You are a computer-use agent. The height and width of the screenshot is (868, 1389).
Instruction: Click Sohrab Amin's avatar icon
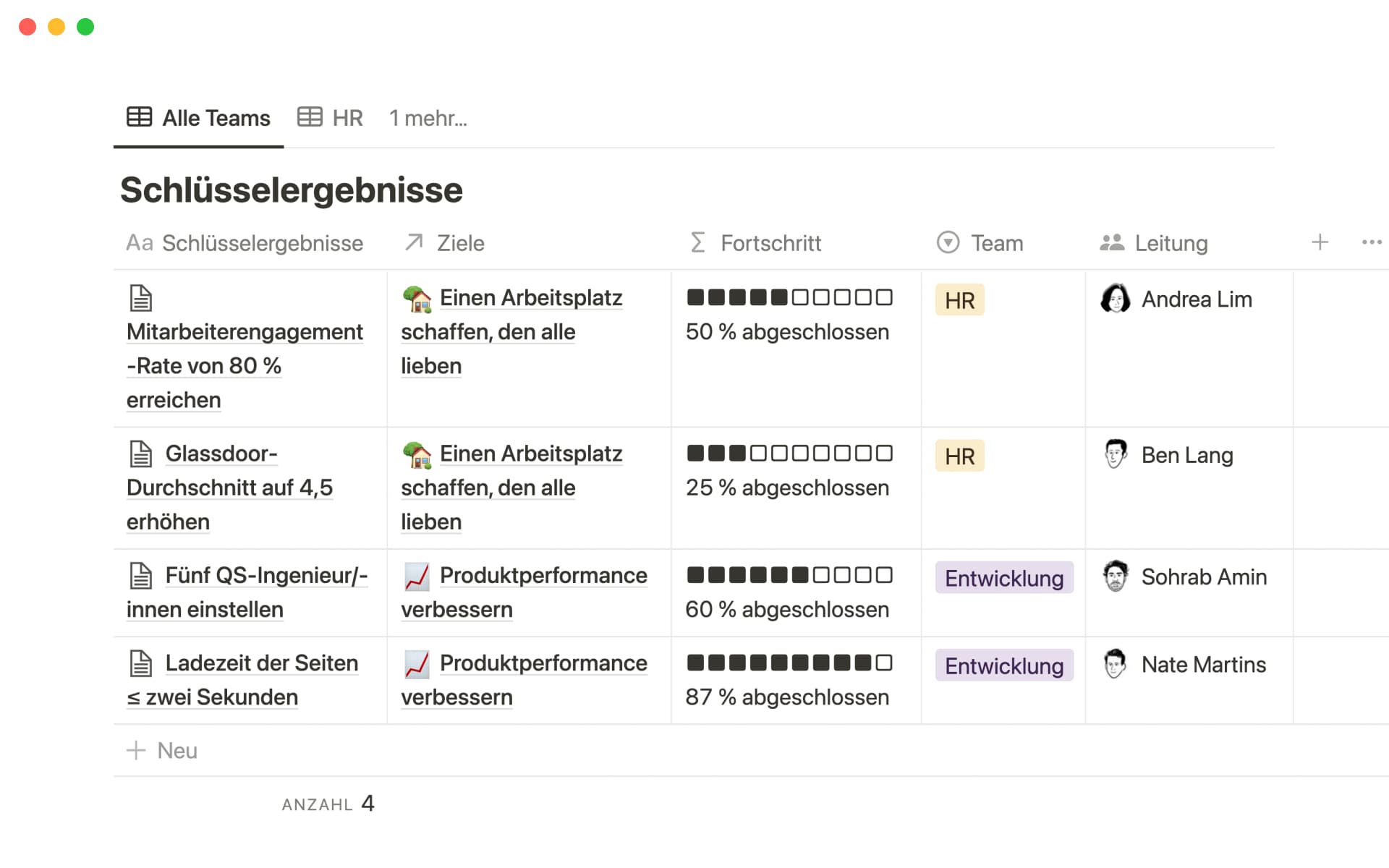click(1115, 576)
